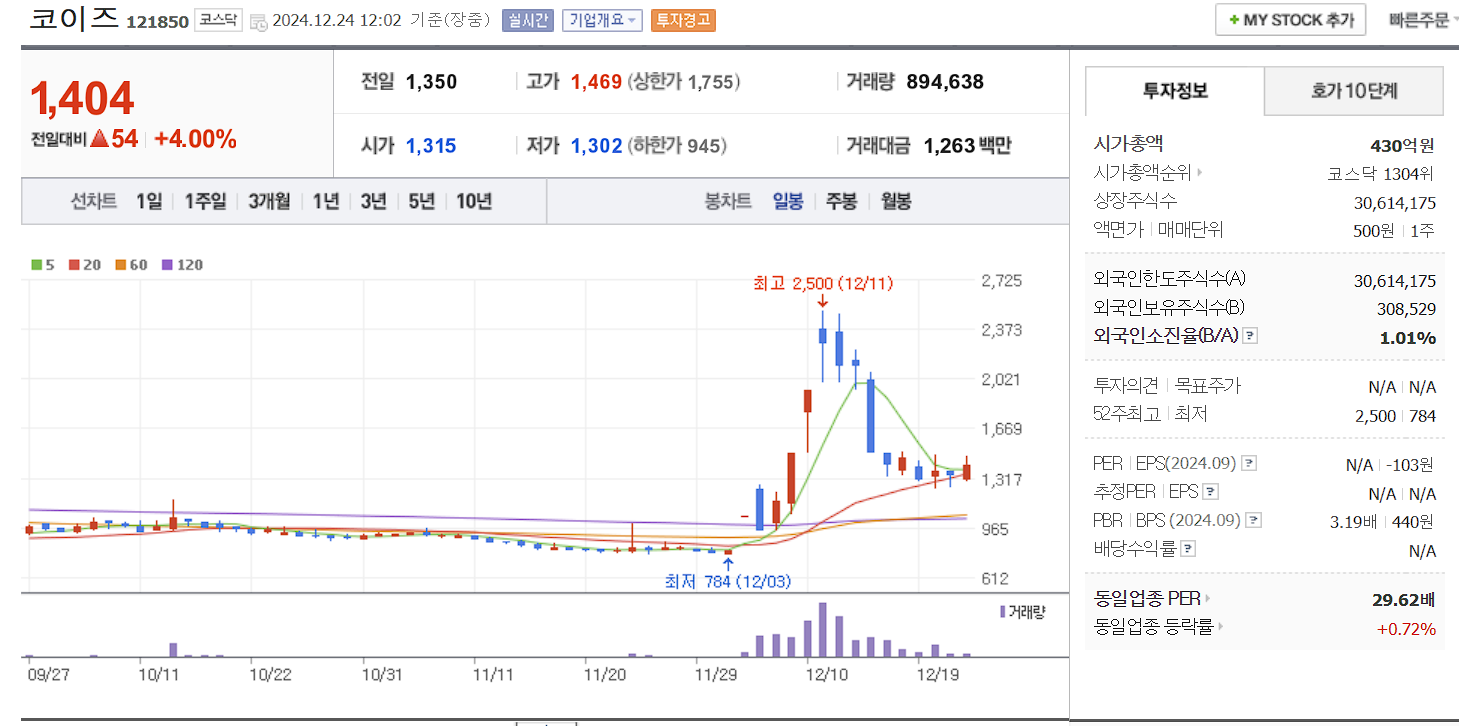Switch to 주봉 weekly candle view

click(840, 201)
